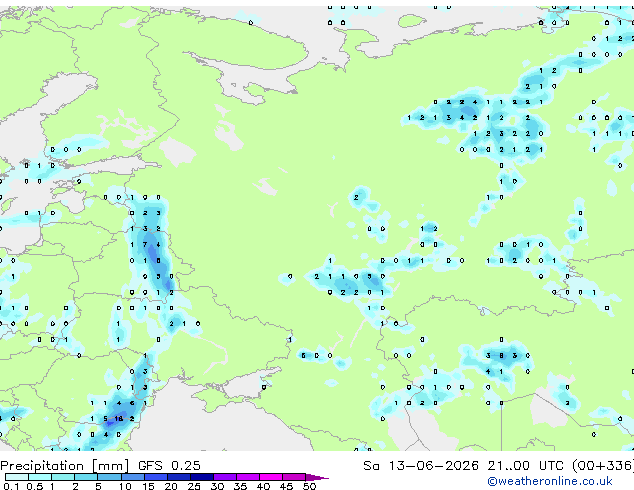Click the 'Sa 13-06-2026' date text
Viewport: 634px width, 490px height.
[x=421, y=466]
